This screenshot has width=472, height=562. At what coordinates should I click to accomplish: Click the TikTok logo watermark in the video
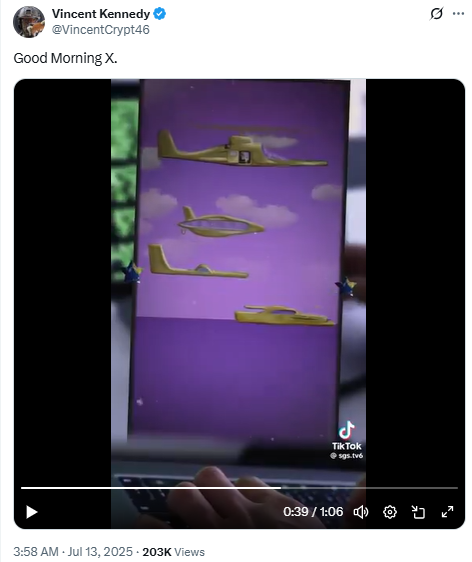click(347, 435)
